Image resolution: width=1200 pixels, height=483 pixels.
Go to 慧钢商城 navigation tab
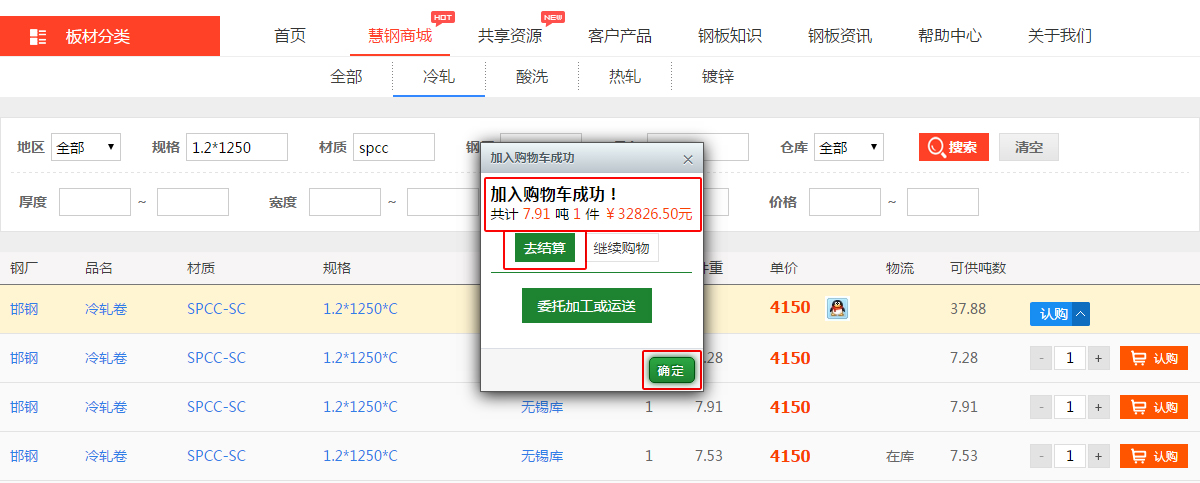(x=400, y=37)
